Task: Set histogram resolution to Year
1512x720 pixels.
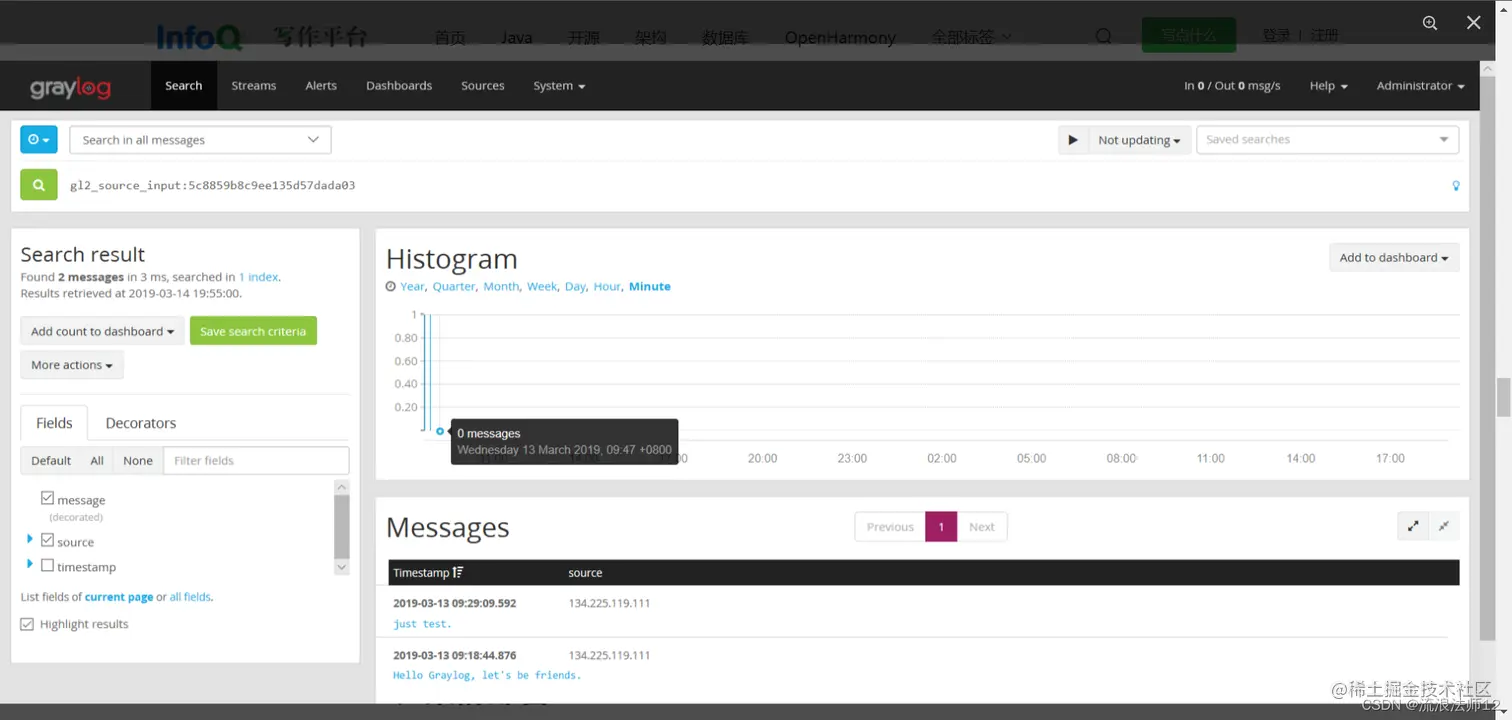Action: coord(412,286)
